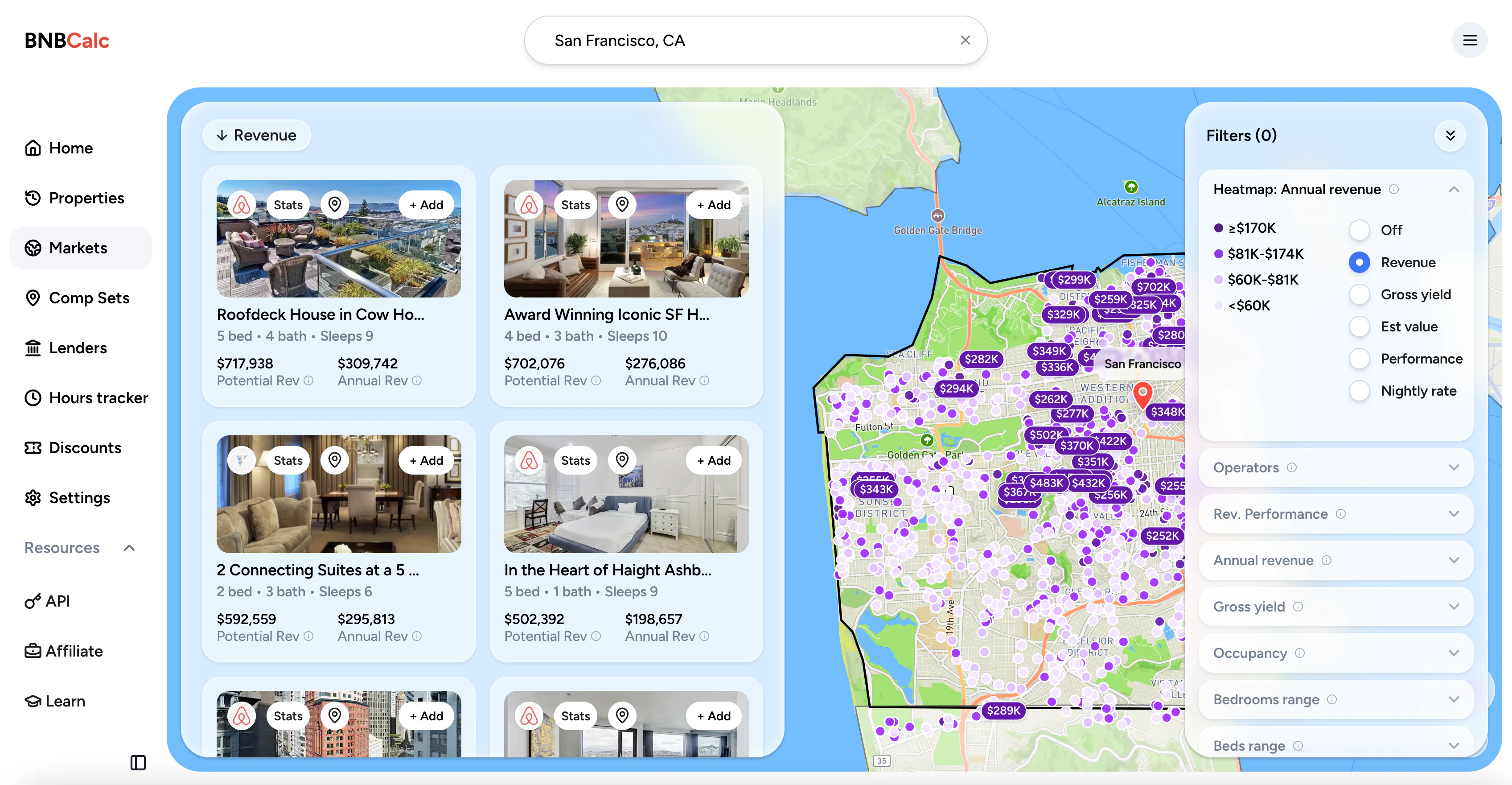This screenshot has height=785, width=1512.
Task: Click Potential Rev info icon under $702,076
Action: [x=596, y=380]
